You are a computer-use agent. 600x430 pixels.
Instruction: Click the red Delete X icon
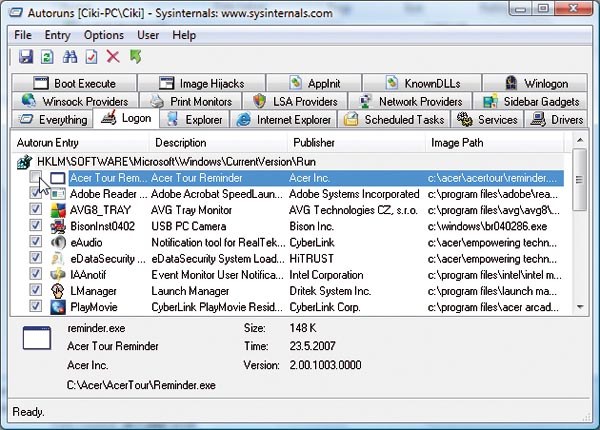click(x=113, y=57)
